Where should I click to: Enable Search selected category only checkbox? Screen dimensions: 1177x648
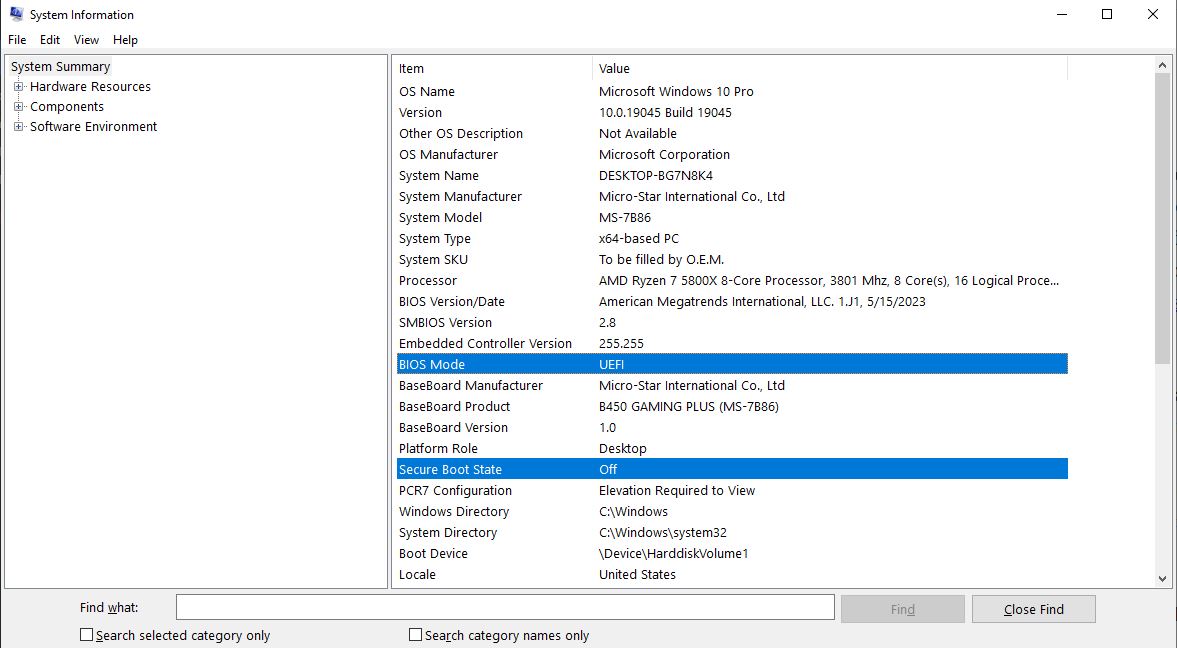click(x=86, y=634)
